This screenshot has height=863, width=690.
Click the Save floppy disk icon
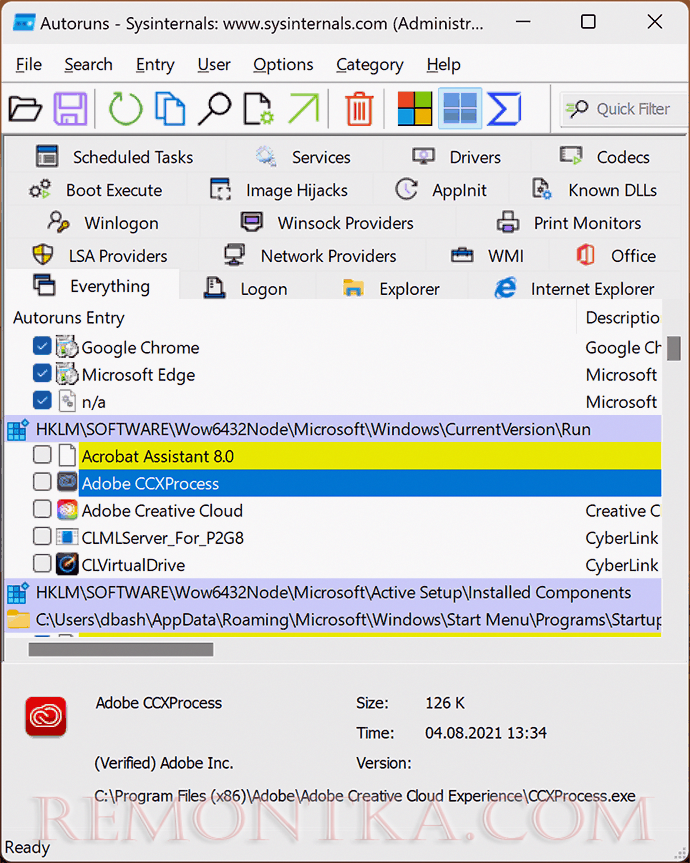[70, 108]
